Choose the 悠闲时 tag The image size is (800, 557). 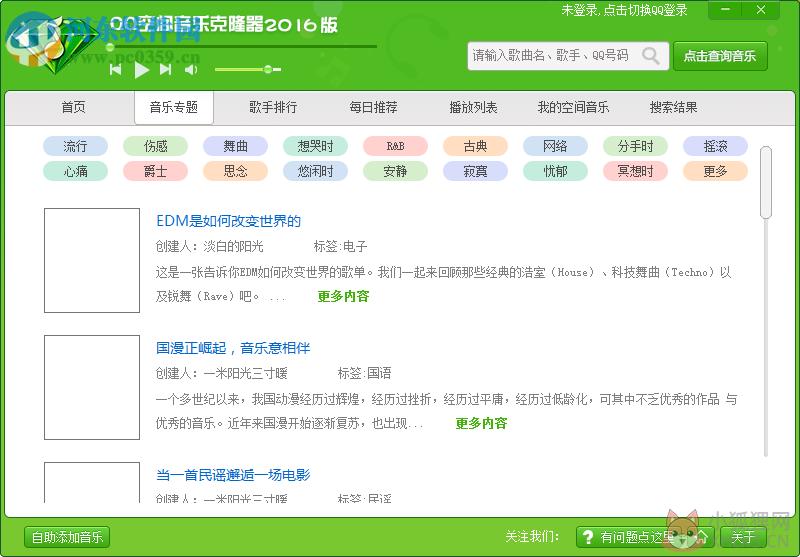click(315, 171)
